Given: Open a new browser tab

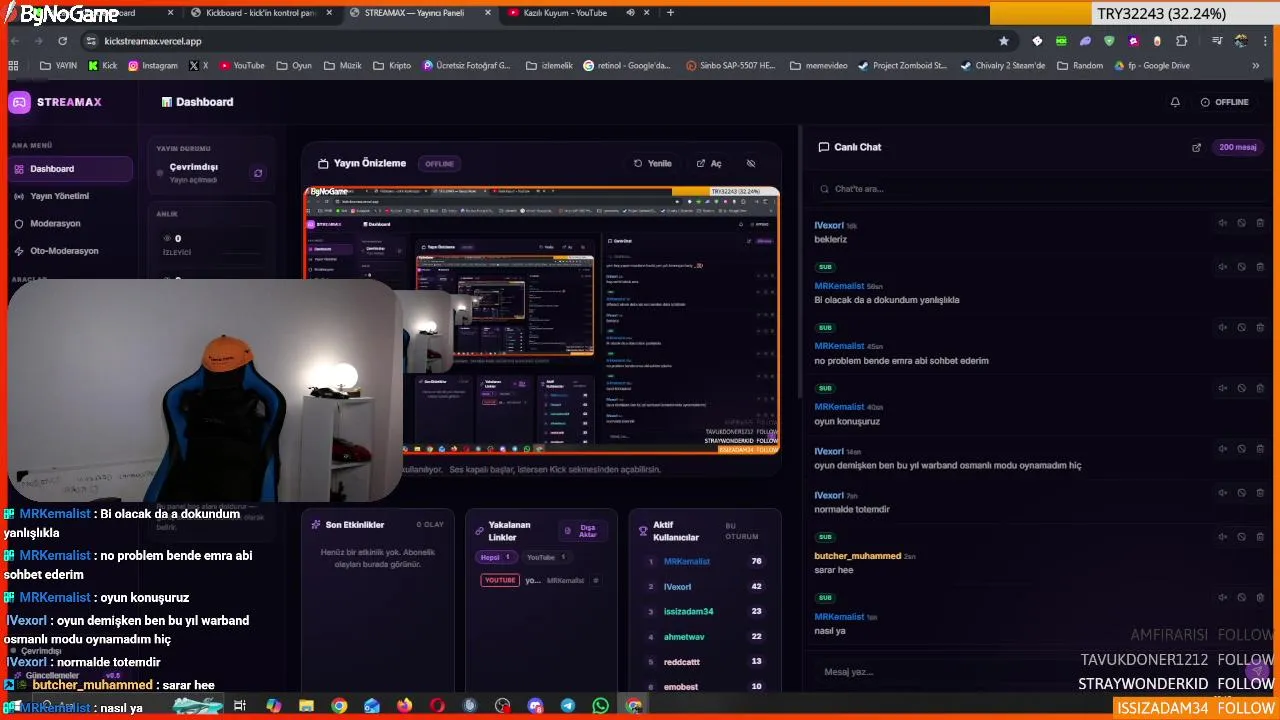Looking at the screenshot, I should tap(670, 13).
